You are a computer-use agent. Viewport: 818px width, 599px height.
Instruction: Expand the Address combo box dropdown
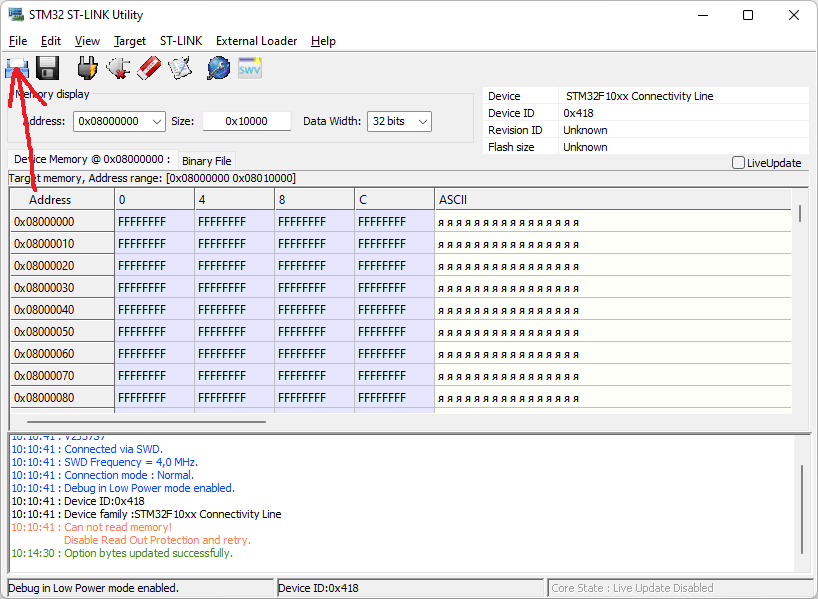(157, 122)
